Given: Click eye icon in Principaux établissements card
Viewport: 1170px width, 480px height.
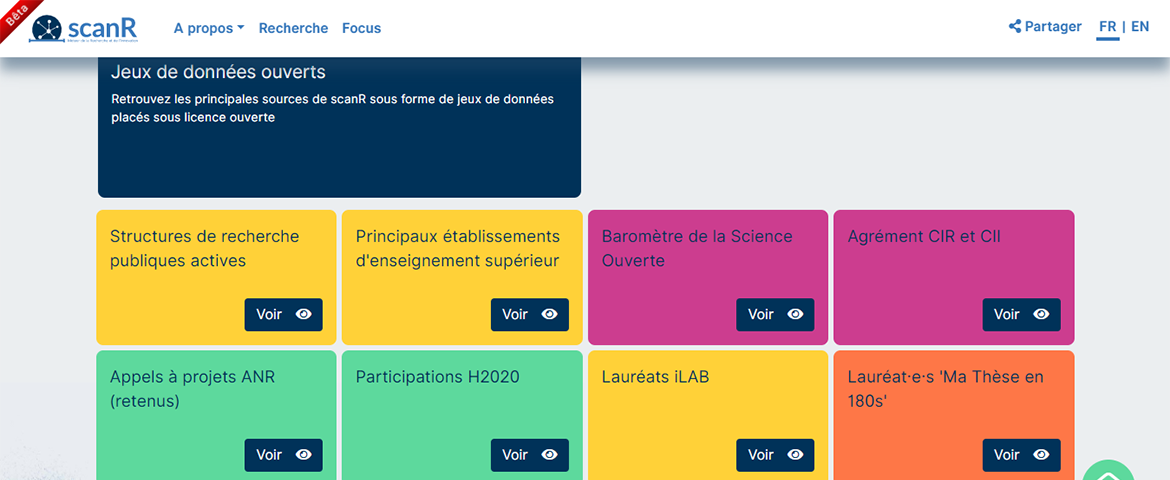Looking at the screenshot, I should click(549, 314).
